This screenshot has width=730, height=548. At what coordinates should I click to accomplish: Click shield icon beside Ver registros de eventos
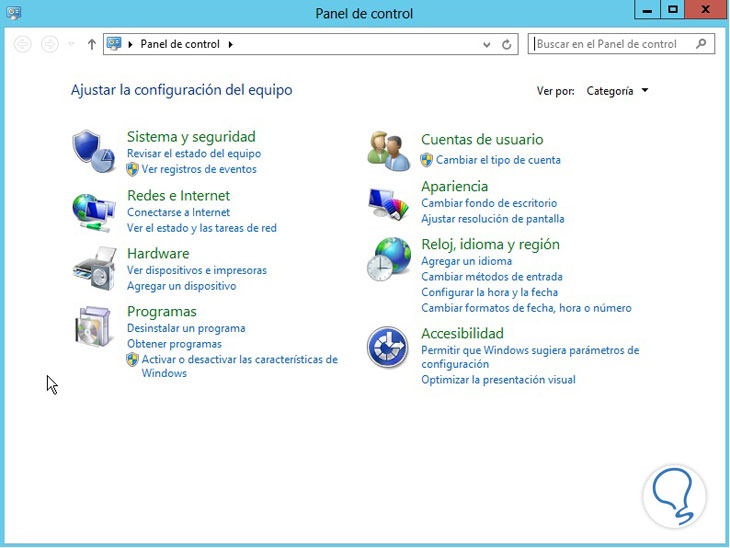[x=132, y=169]
